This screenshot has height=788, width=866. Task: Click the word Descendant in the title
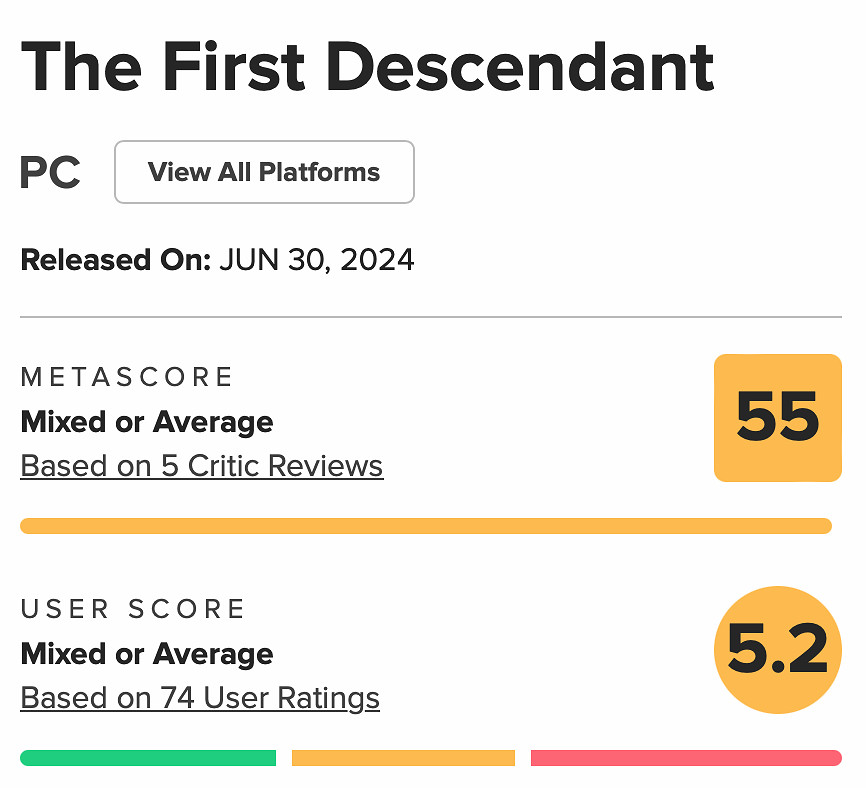pyautogui.click(x=521, y=68)
